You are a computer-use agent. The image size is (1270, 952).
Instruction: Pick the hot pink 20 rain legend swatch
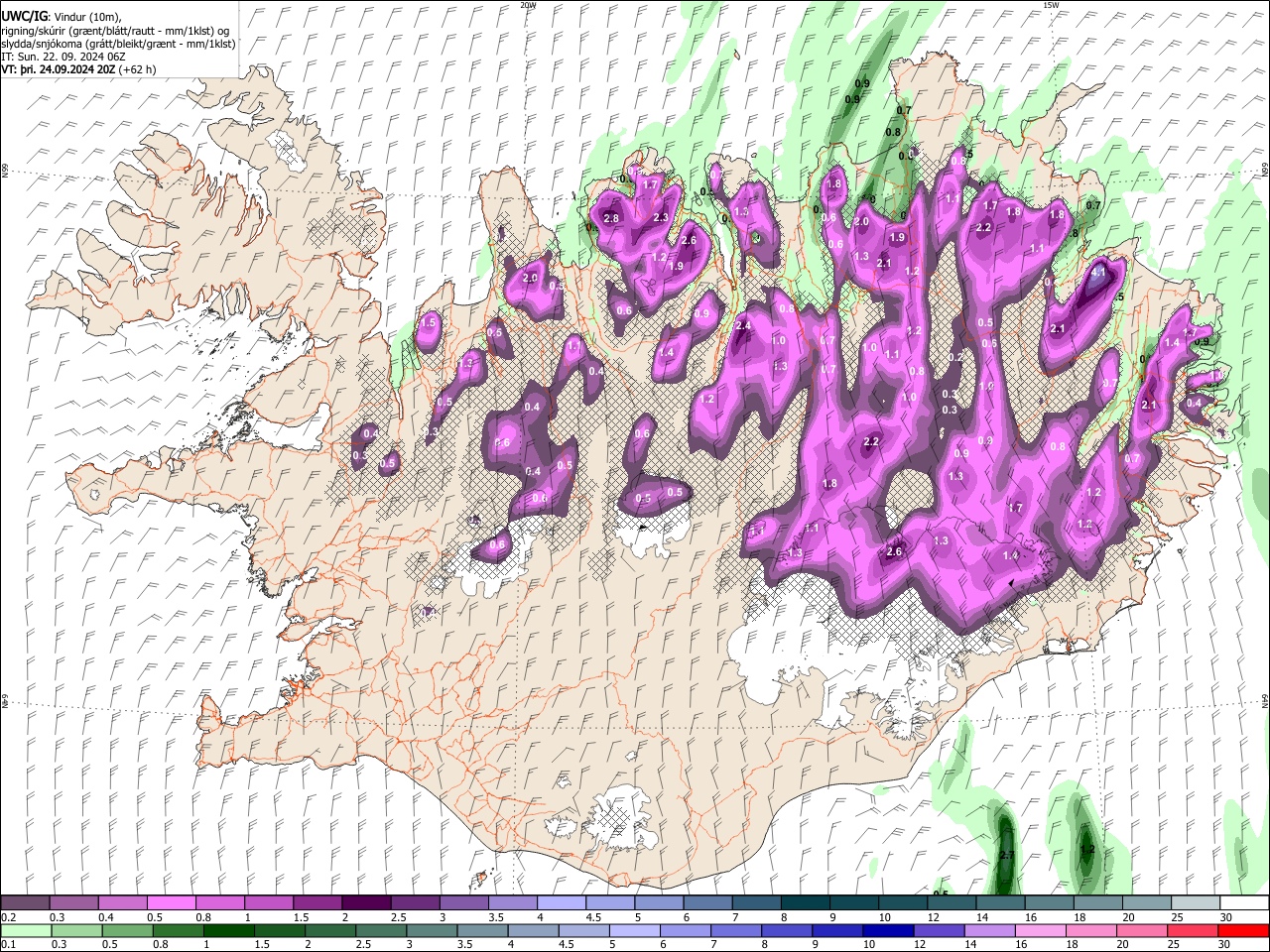1141,930
